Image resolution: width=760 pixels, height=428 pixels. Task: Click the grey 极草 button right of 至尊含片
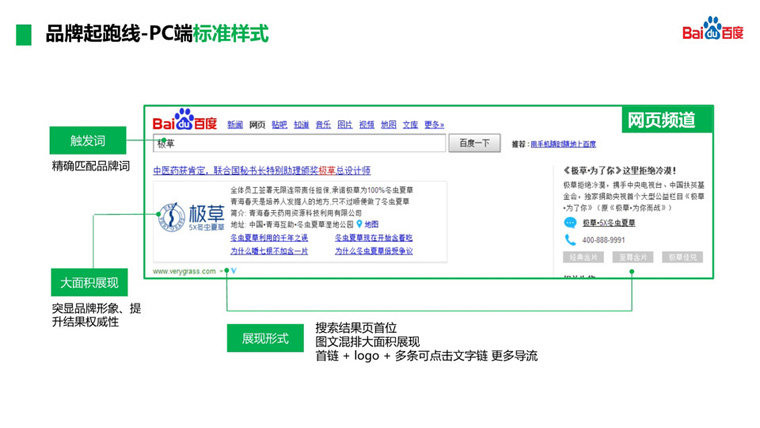(x=682, y=257)
